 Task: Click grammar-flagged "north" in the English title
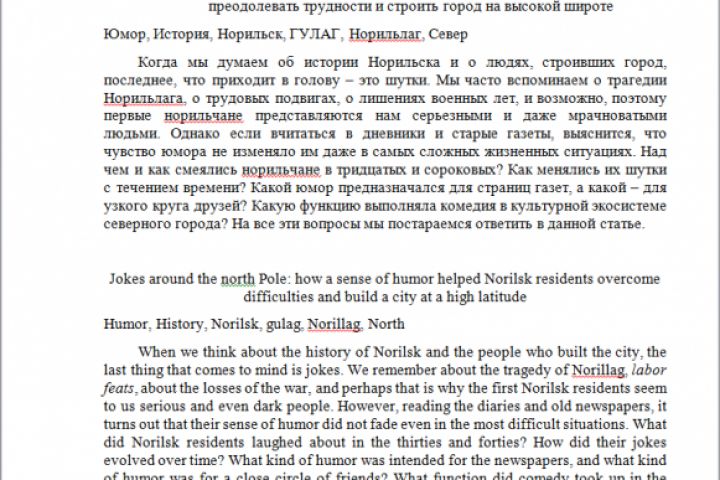(237, 279)
